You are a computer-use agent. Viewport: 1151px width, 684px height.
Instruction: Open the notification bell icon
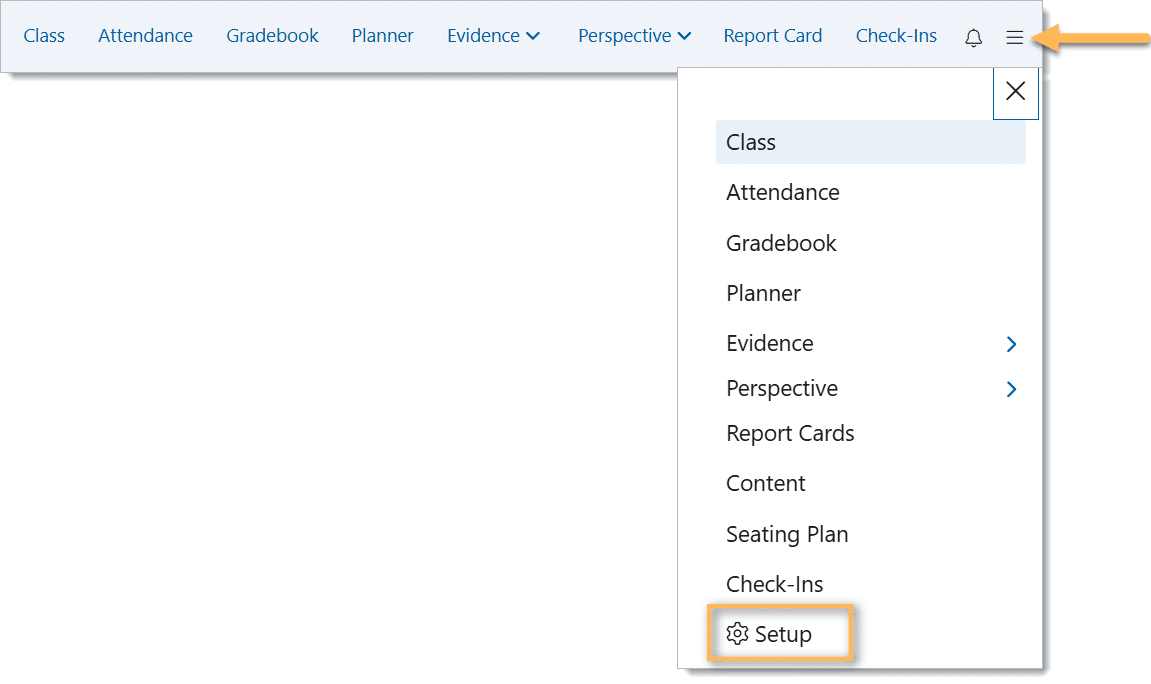pos(973,37)
